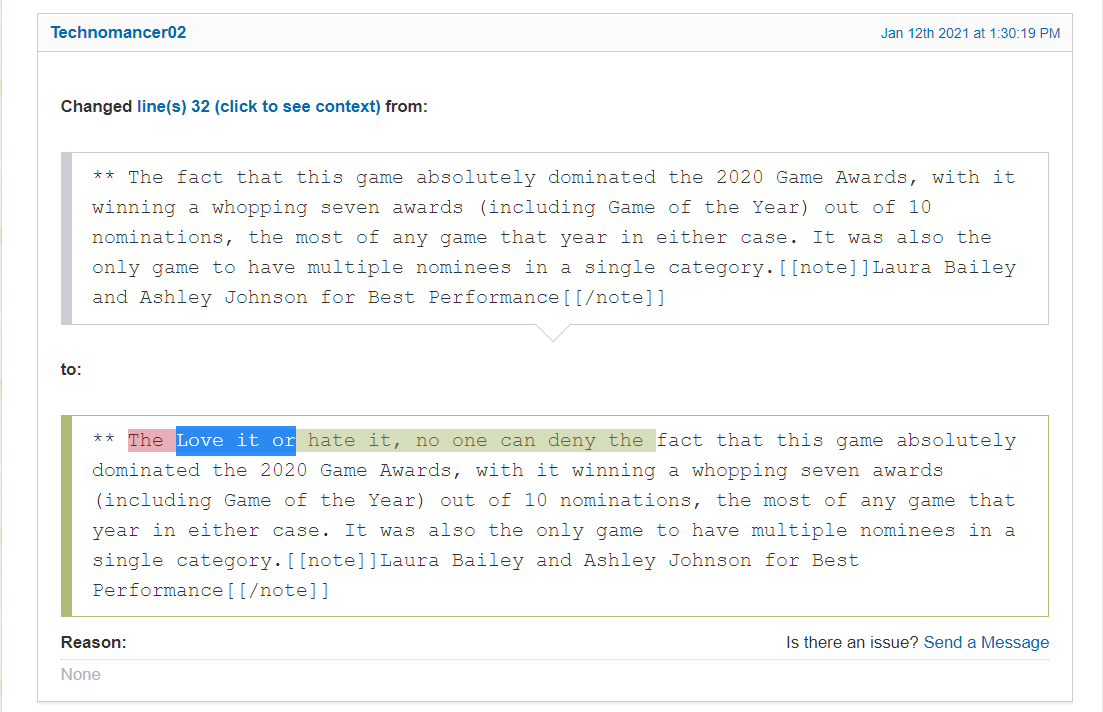Open line(s) 32 click to see context
The width and height of the screenshot is (1103, 712).
coord(258,106)
